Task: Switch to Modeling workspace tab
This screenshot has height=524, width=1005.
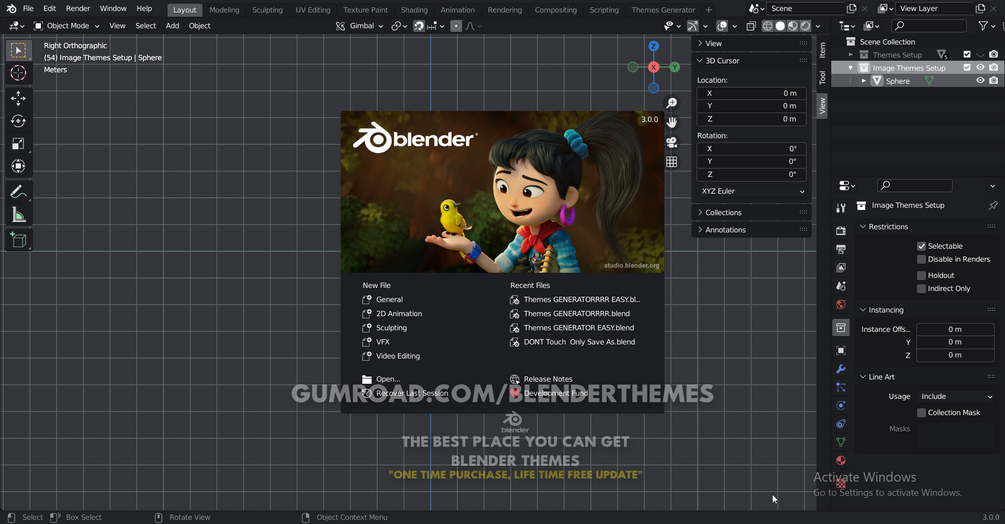Action: point(224,10)
